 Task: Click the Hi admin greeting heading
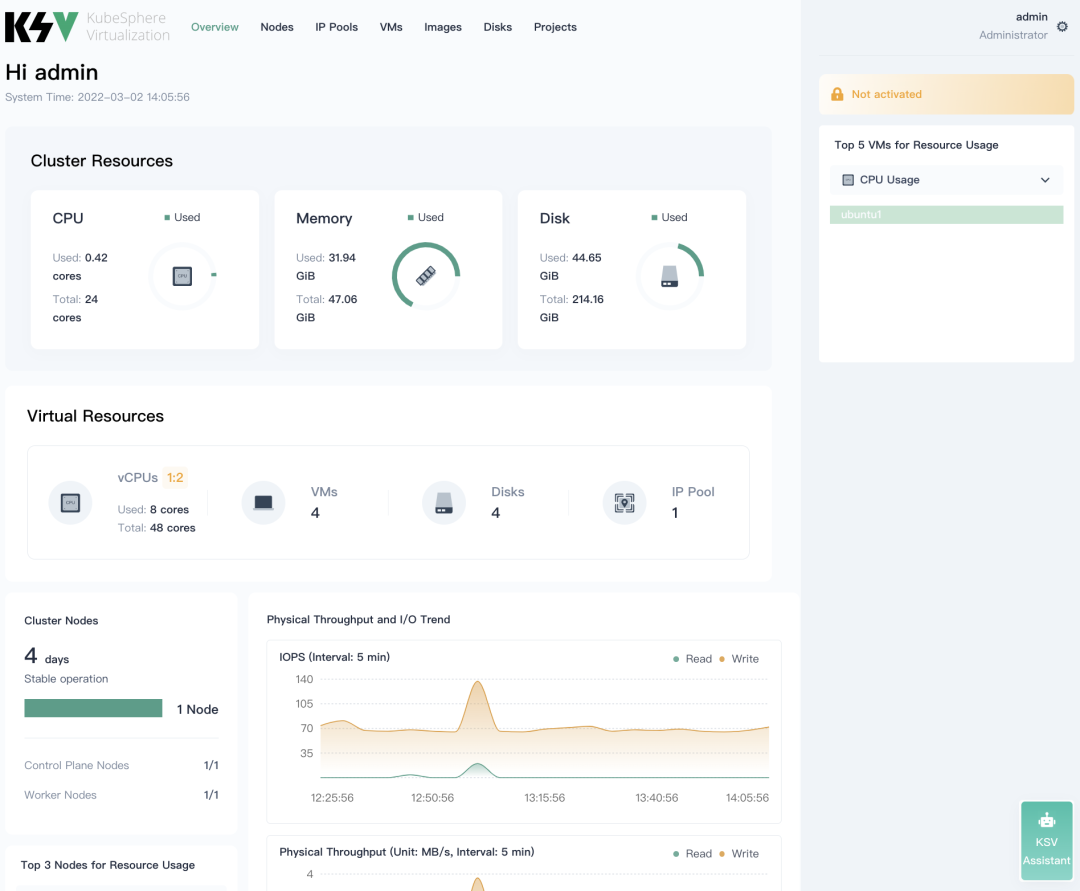point(52,72)
